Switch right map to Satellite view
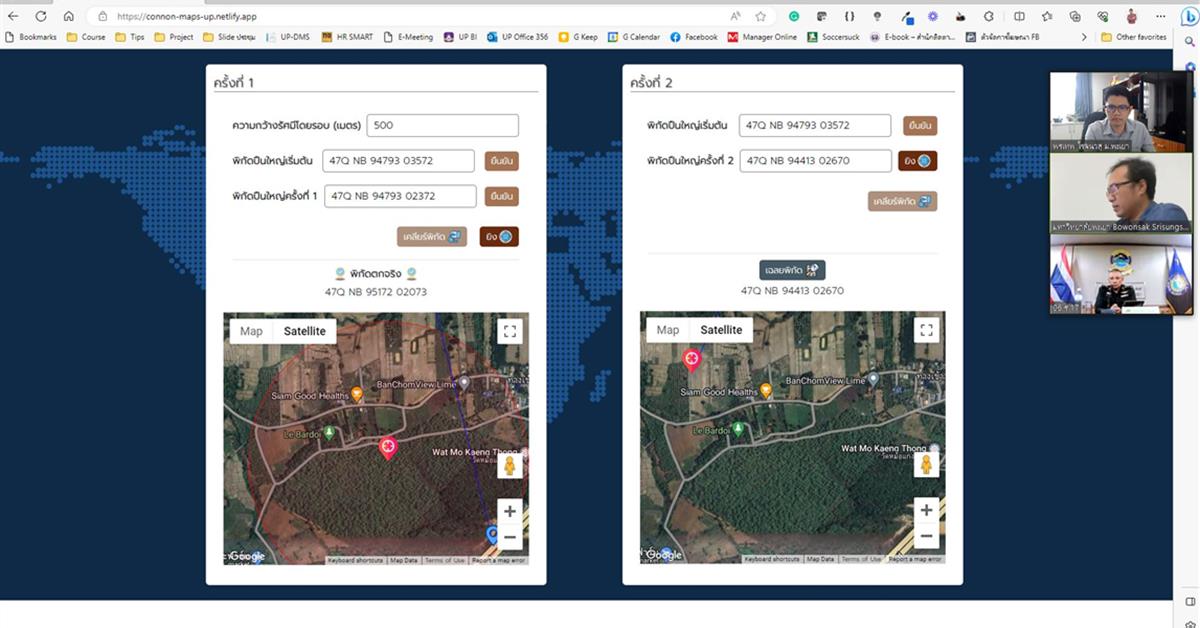 (721, 330)
